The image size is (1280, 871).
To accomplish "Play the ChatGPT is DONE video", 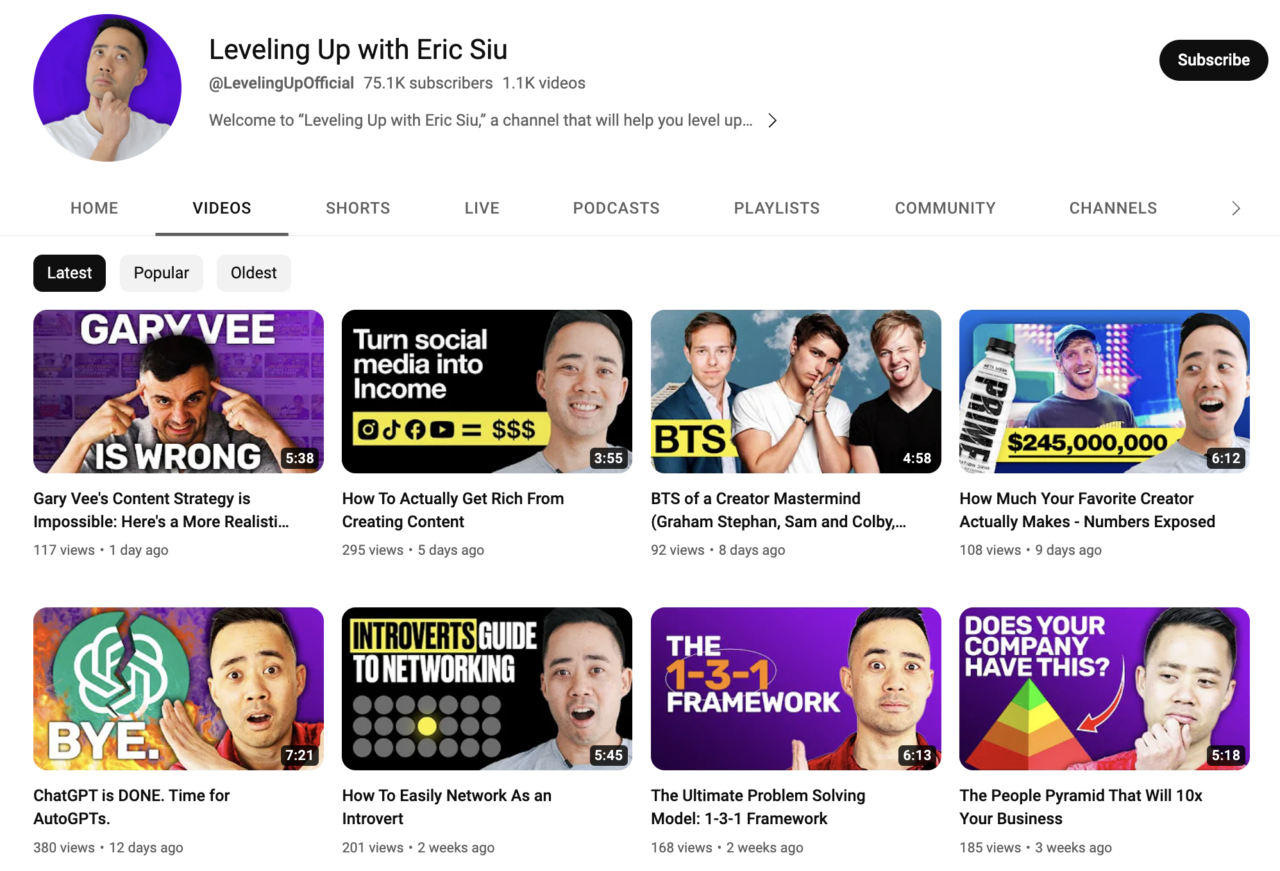I will 178,688.
